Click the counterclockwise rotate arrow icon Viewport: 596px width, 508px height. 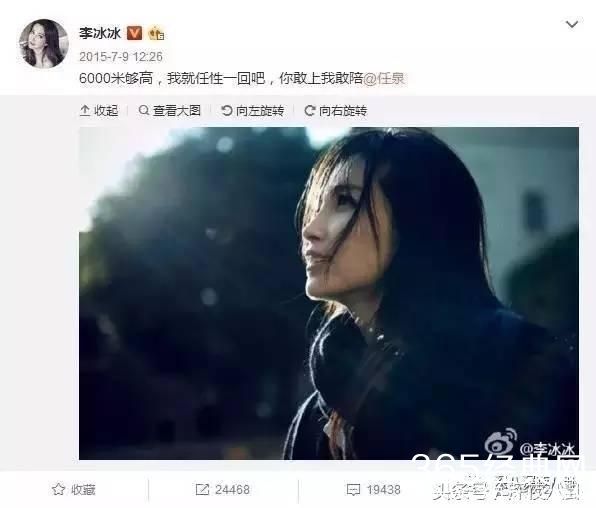227,111
